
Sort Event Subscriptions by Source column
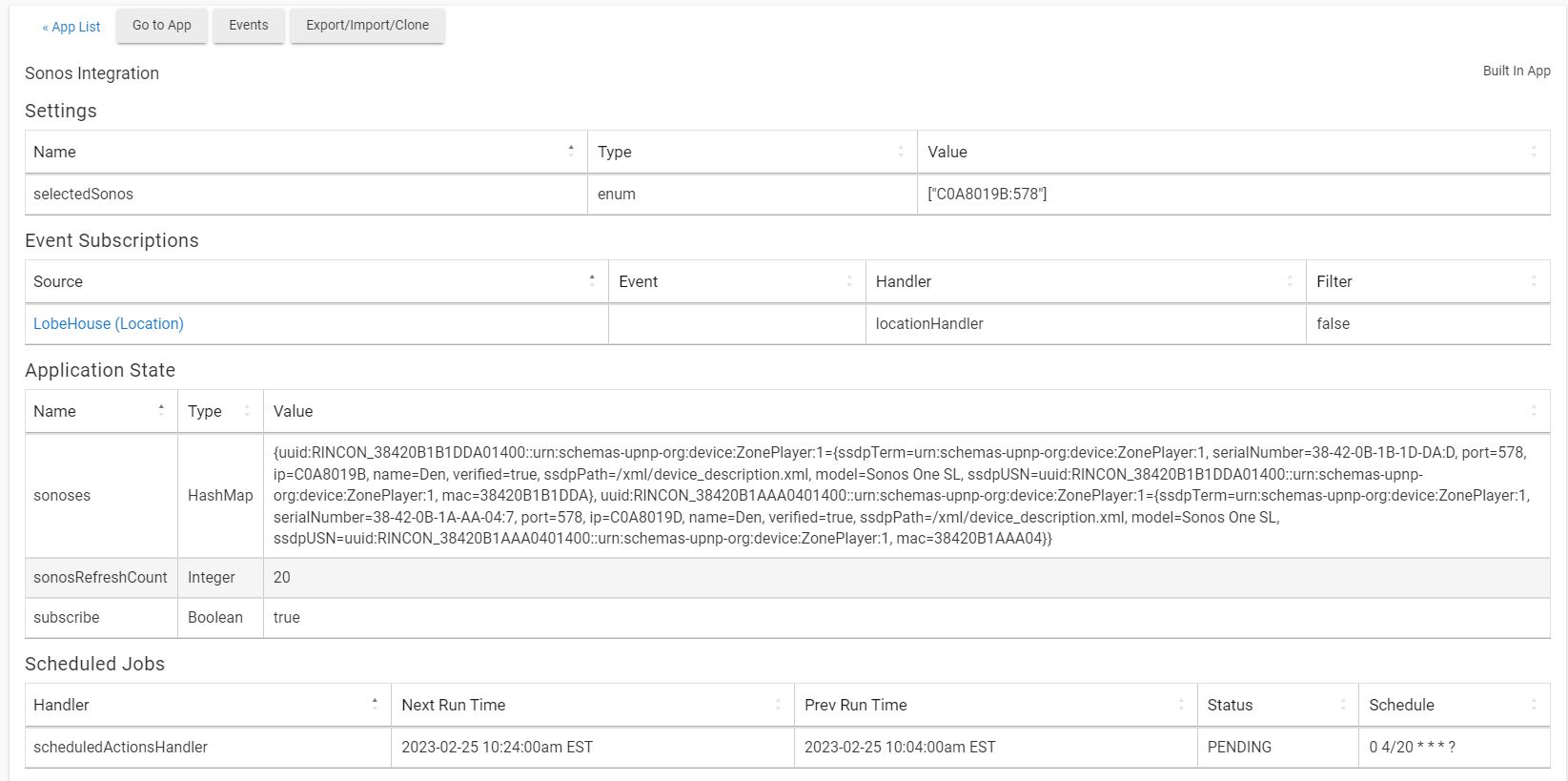pyautogui.click(x=316, y=281)
